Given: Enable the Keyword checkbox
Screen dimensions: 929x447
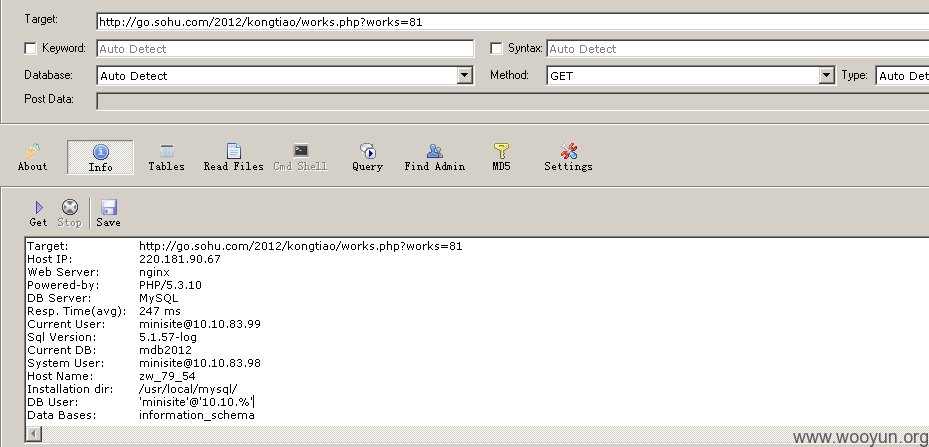Looking at the screenshot, I should [x=30, y=48].
